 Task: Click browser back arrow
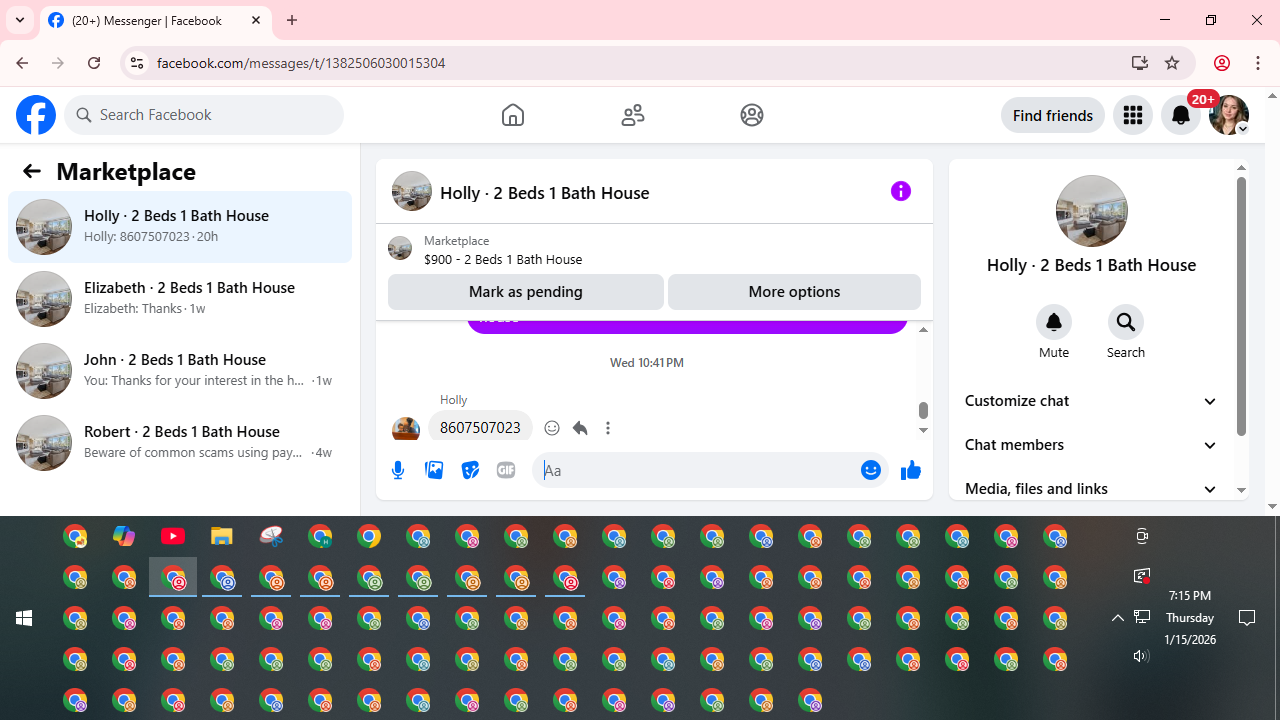(22, 63)
